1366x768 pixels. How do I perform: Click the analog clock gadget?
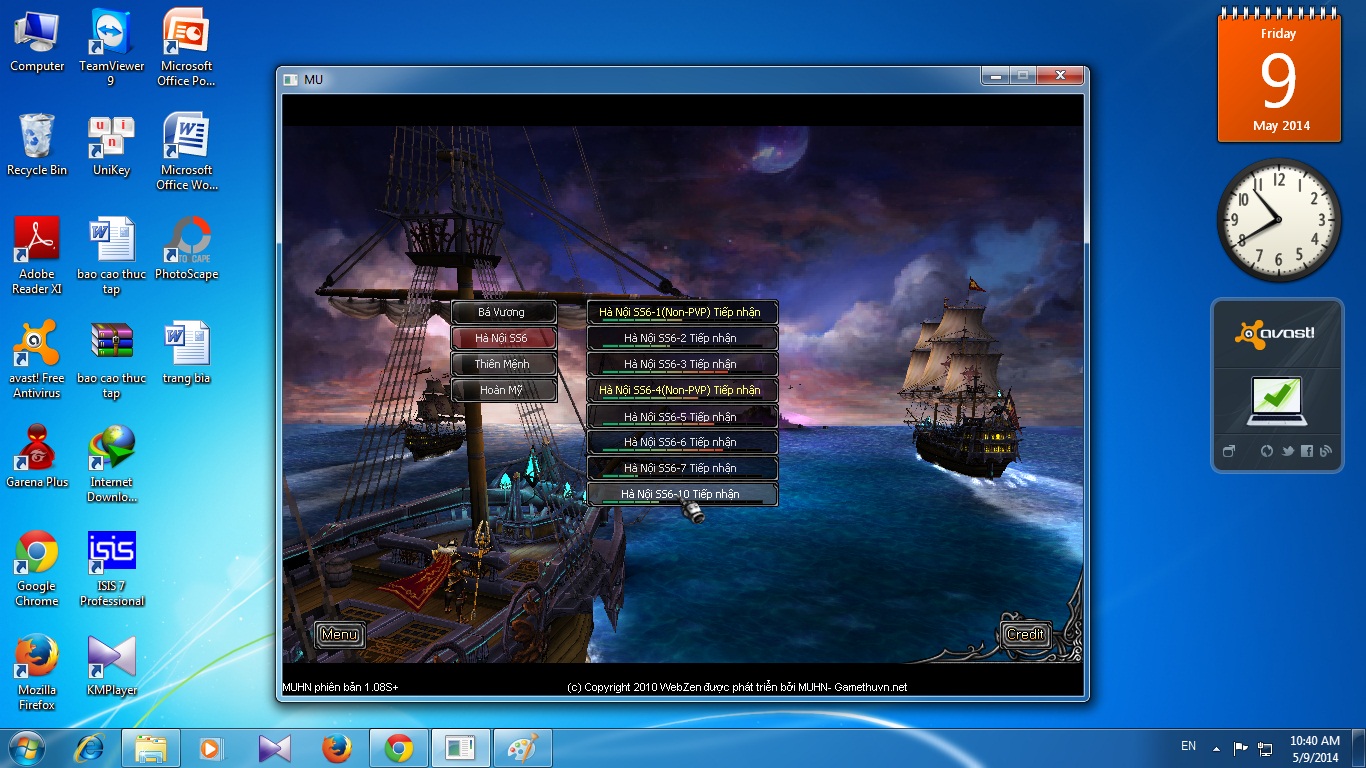click(x=1279, y=221)
